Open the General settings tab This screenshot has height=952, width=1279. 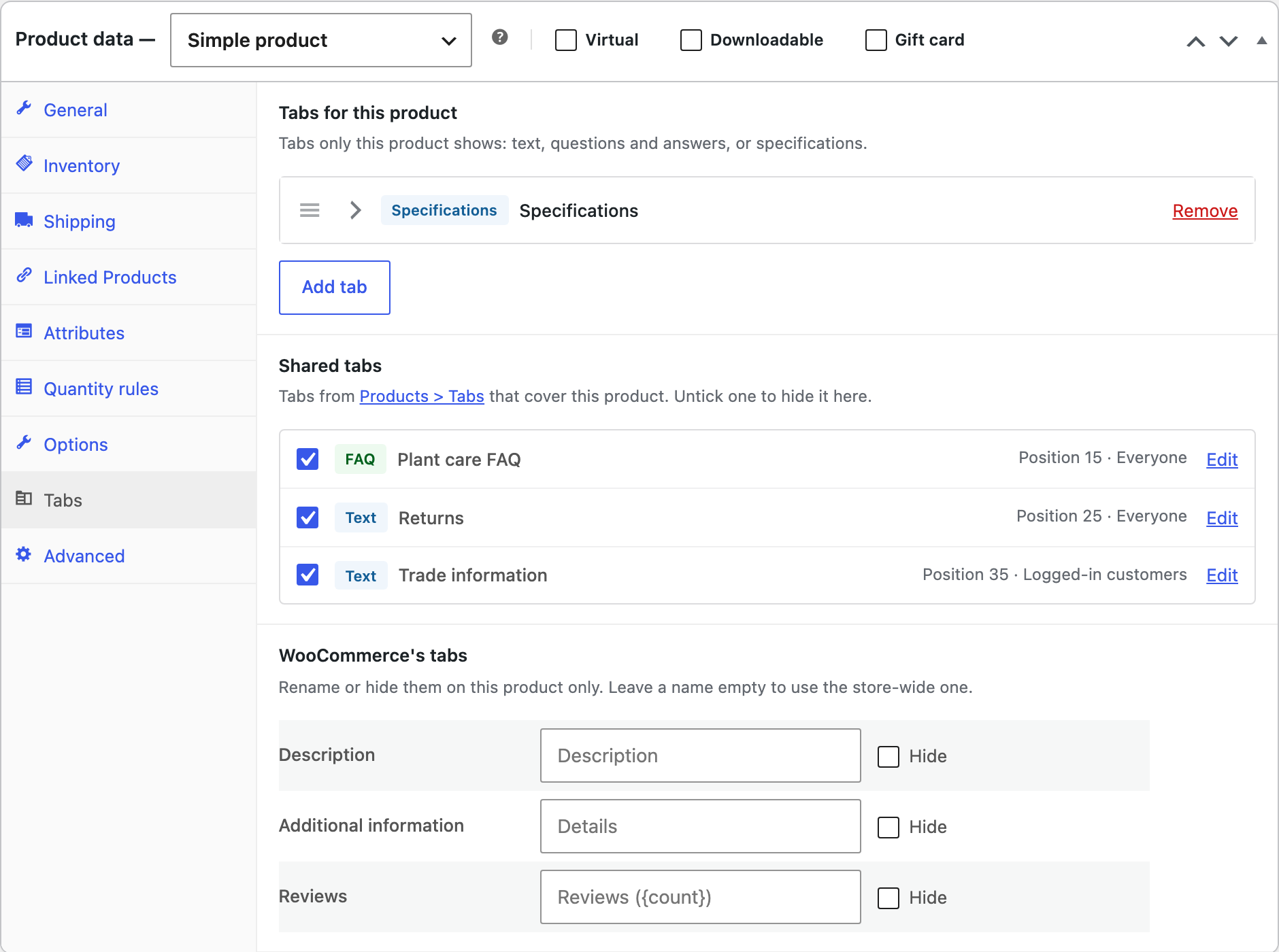pos(129,110)
